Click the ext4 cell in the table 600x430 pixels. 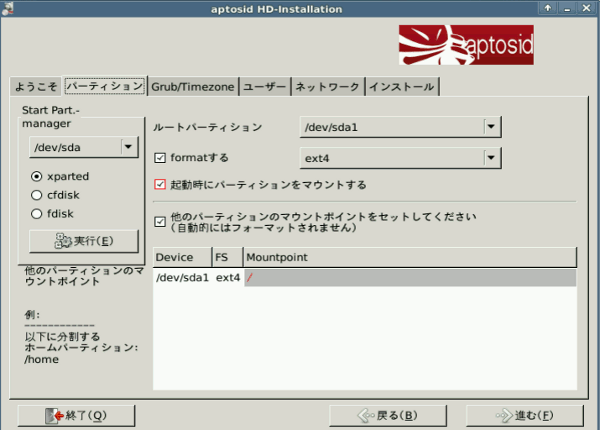(228, 278)
